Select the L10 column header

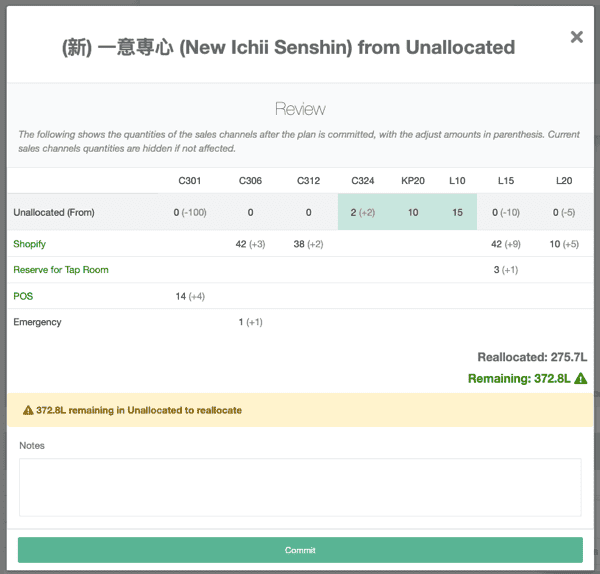tap(457, 181)
